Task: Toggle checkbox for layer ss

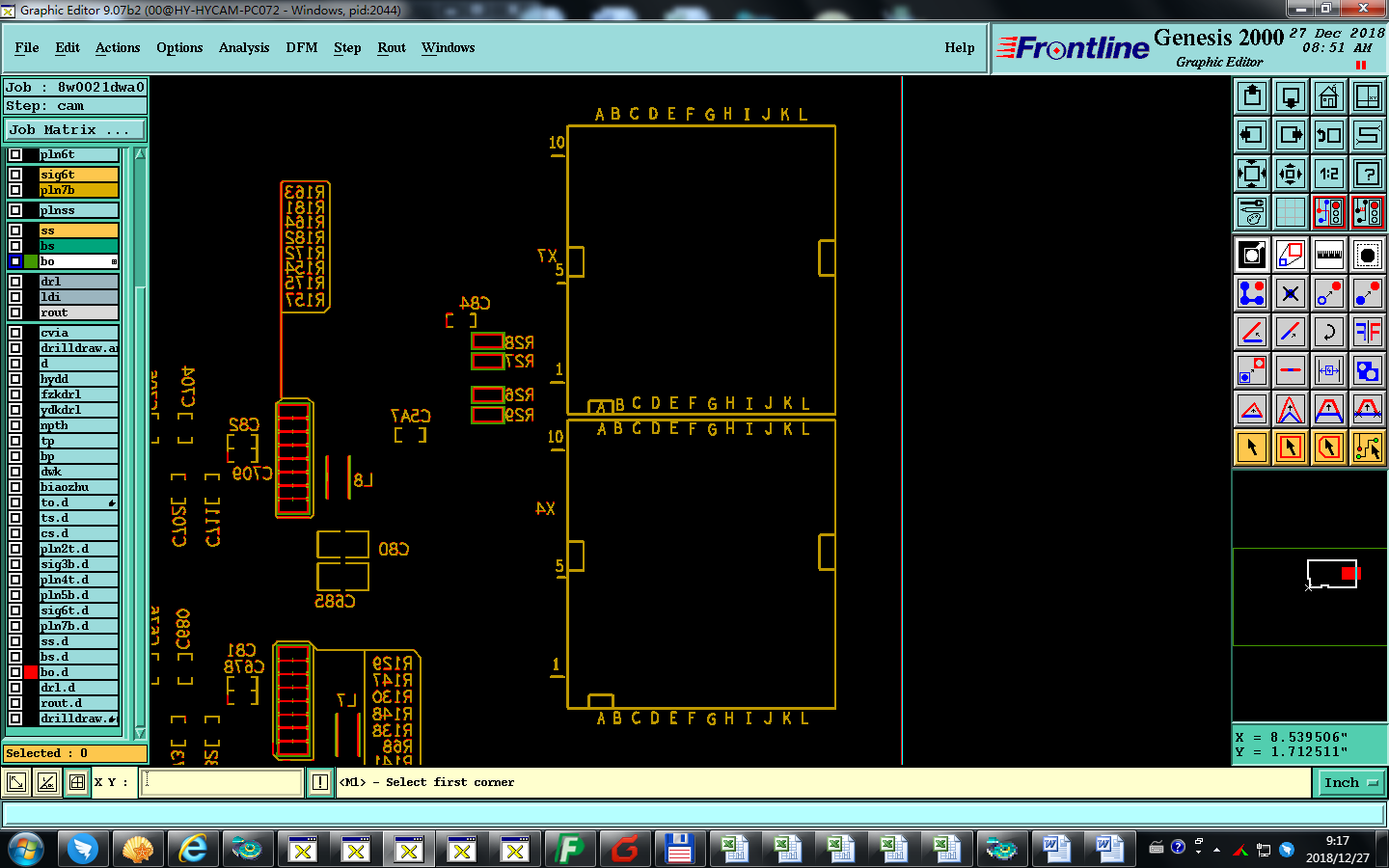Action: pyautogui.click(x=15, y=231)
